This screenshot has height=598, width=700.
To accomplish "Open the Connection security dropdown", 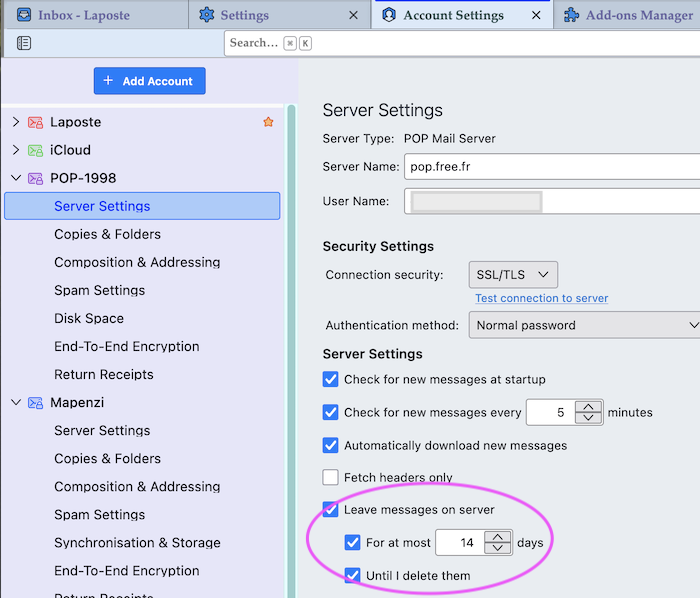I will [513, 275].
